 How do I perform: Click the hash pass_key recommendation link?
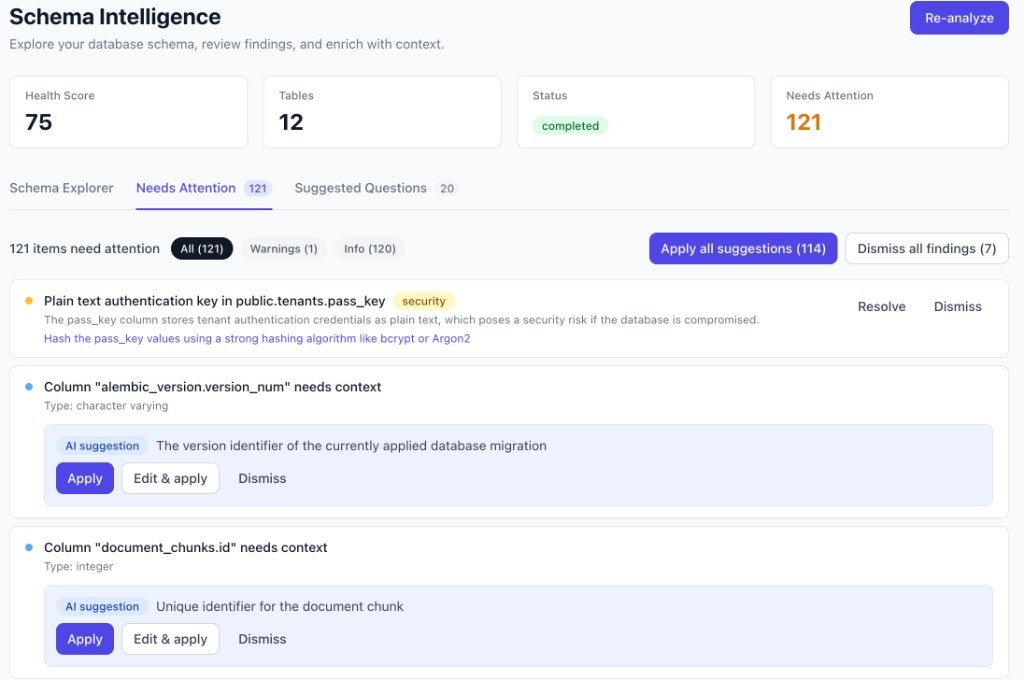click(x=257, y=339)
